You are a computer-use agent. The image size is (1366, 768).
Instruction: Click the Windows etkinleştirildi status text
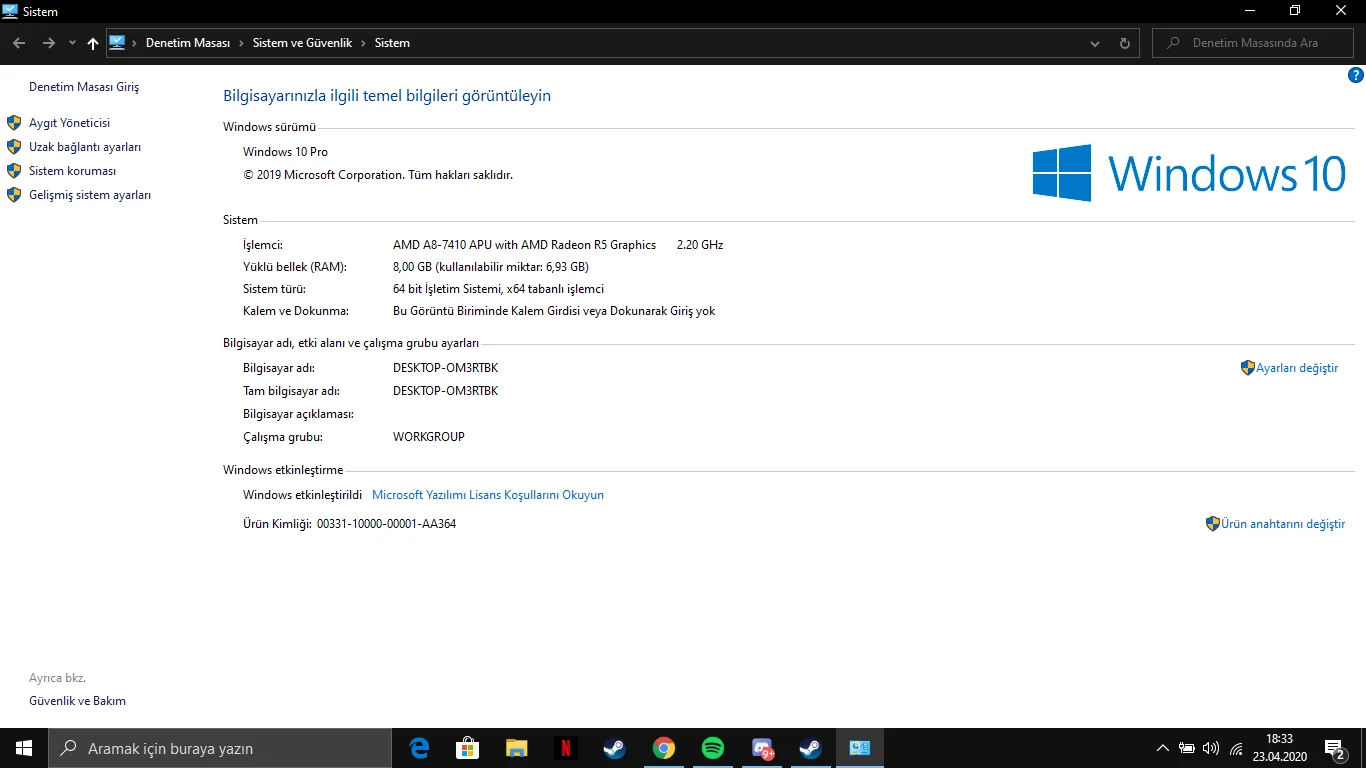coord(302,495)
